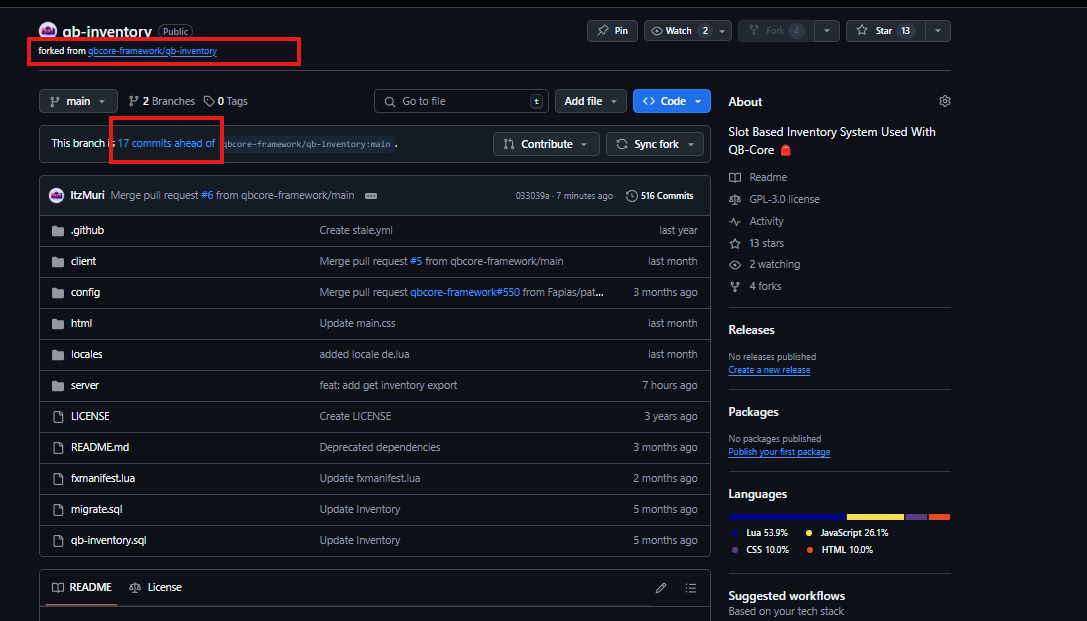The width and height of the screenshot is (1087, 621).
Task: Open Create a new release link
Action: (x=769, y=369)
